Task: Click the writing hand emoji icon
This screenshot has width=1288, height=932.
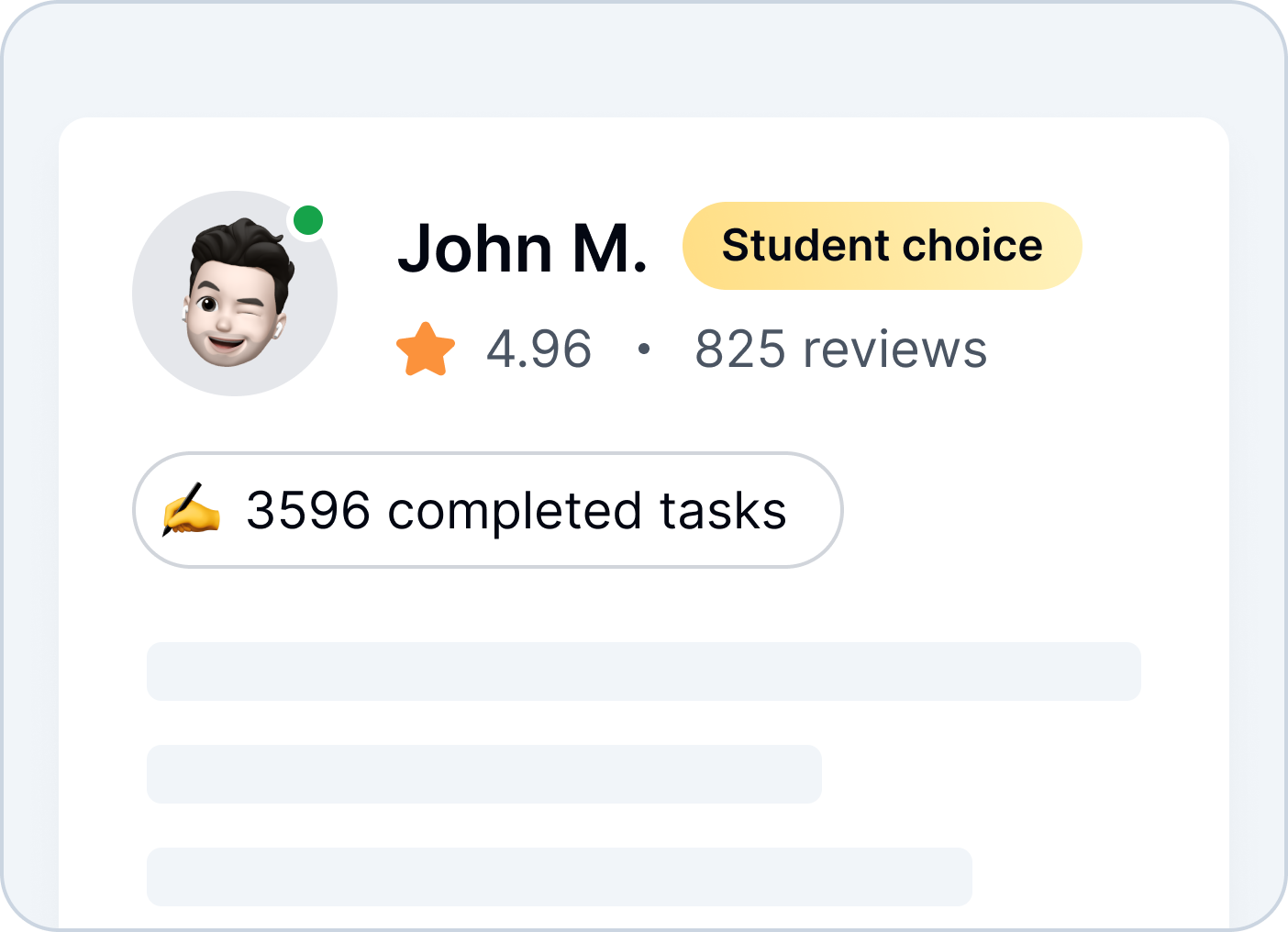Action: point(191,510)
